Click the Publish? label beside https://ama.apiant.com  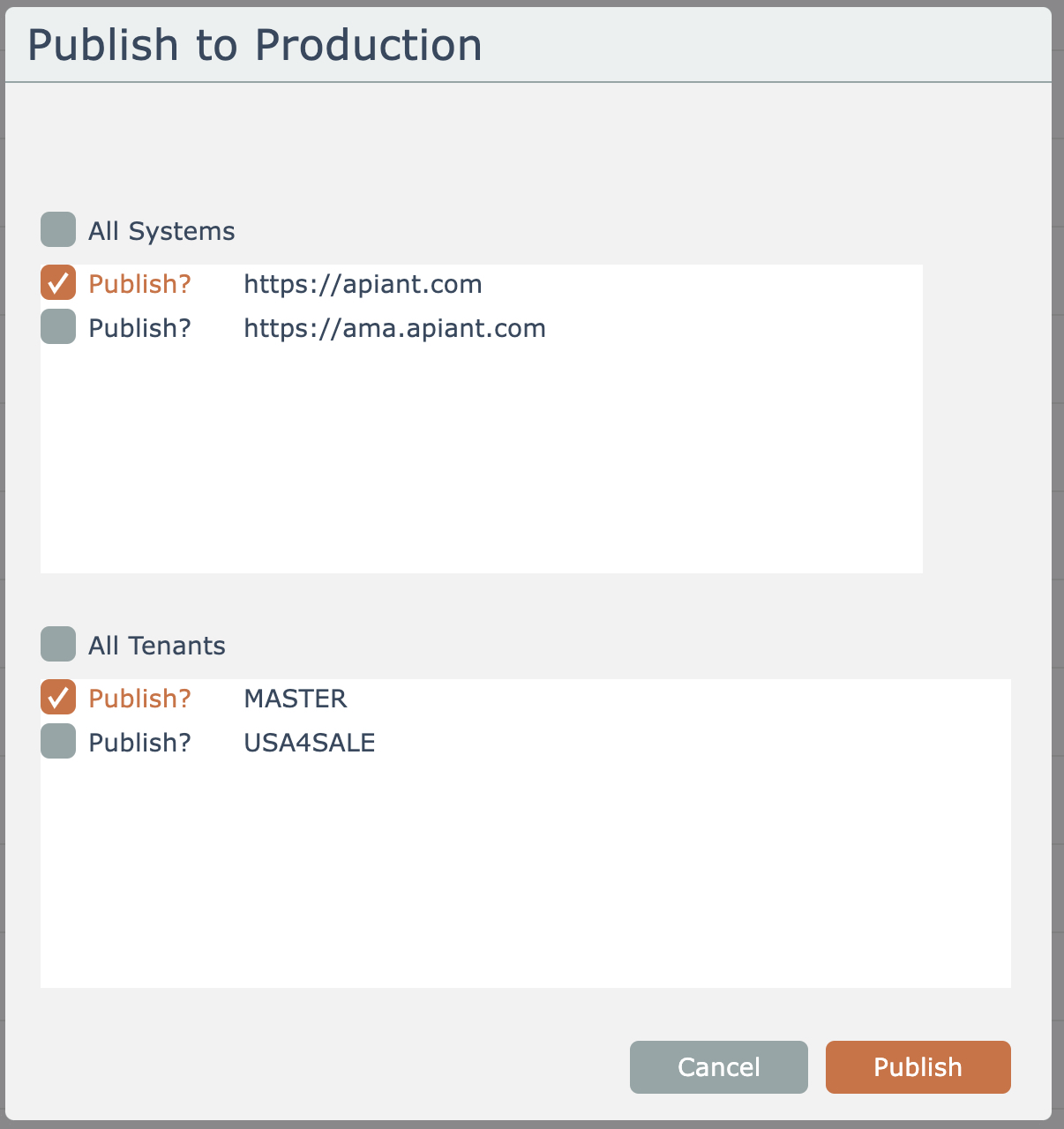coord(139,328)
